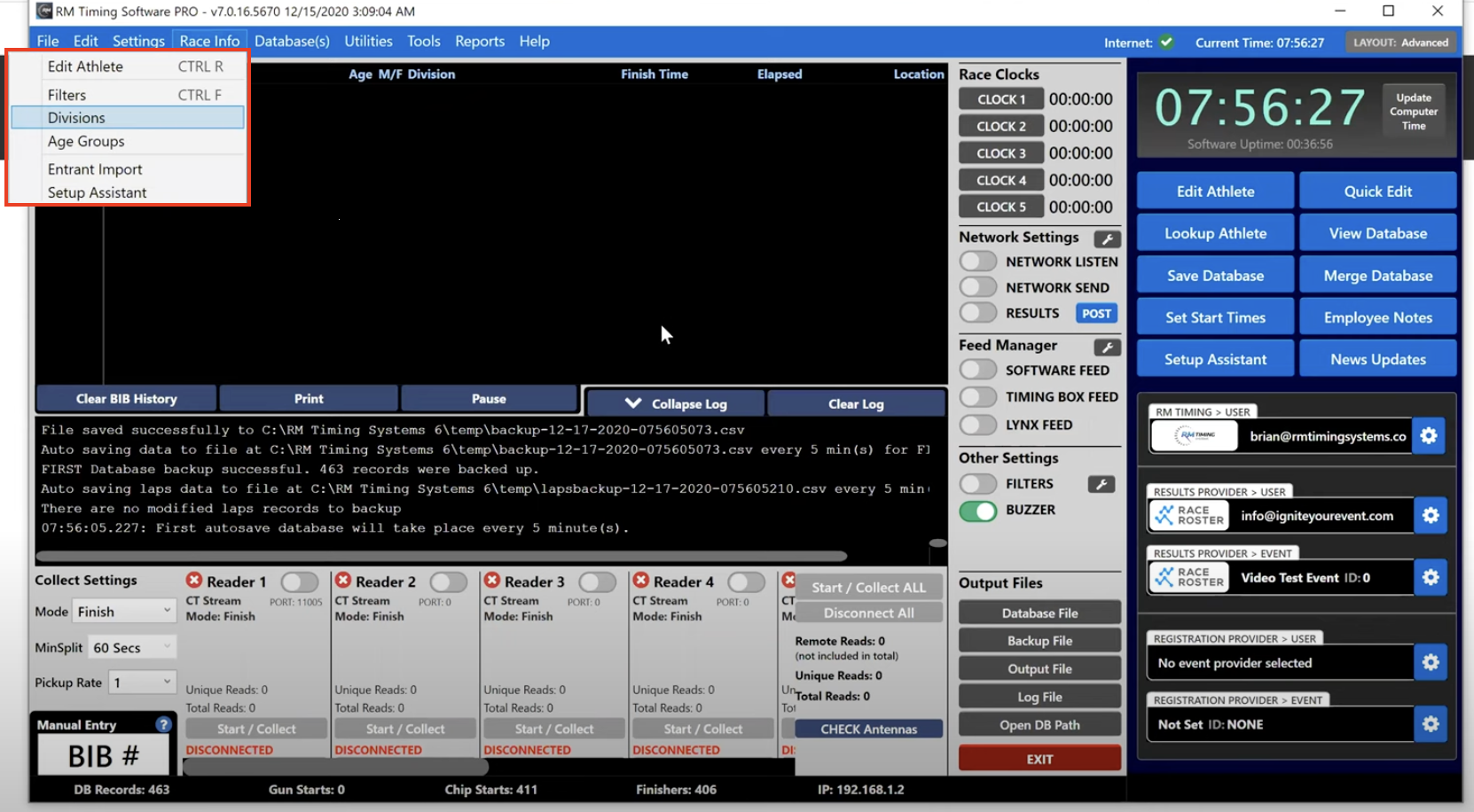Turn off the Buzzer toggle
Screen dimensions: 1474x812
click(978, 511)
